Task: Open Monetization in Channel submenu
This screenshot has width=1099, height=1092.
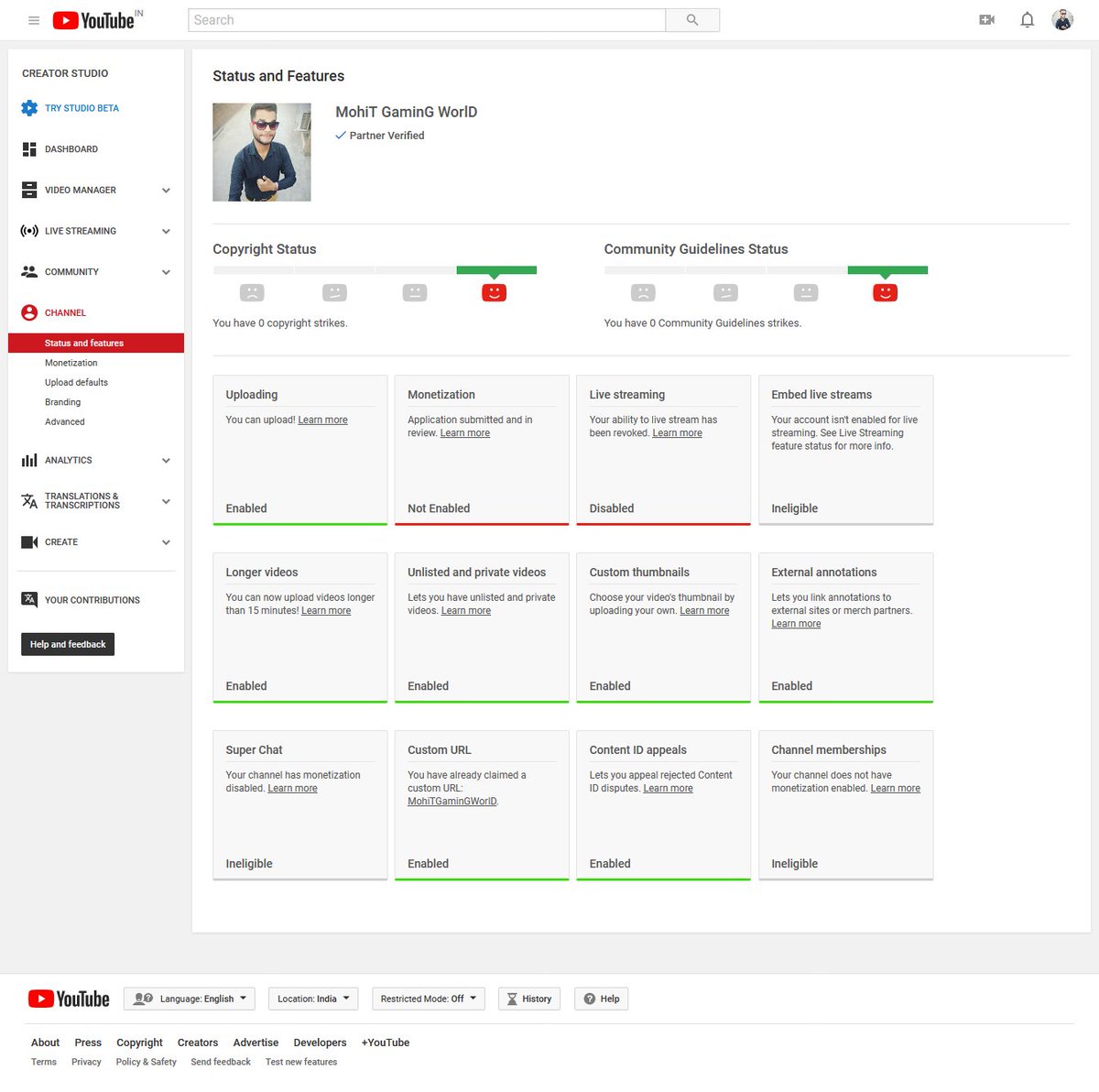Action: pyautogui.click(x=71, y=364)
